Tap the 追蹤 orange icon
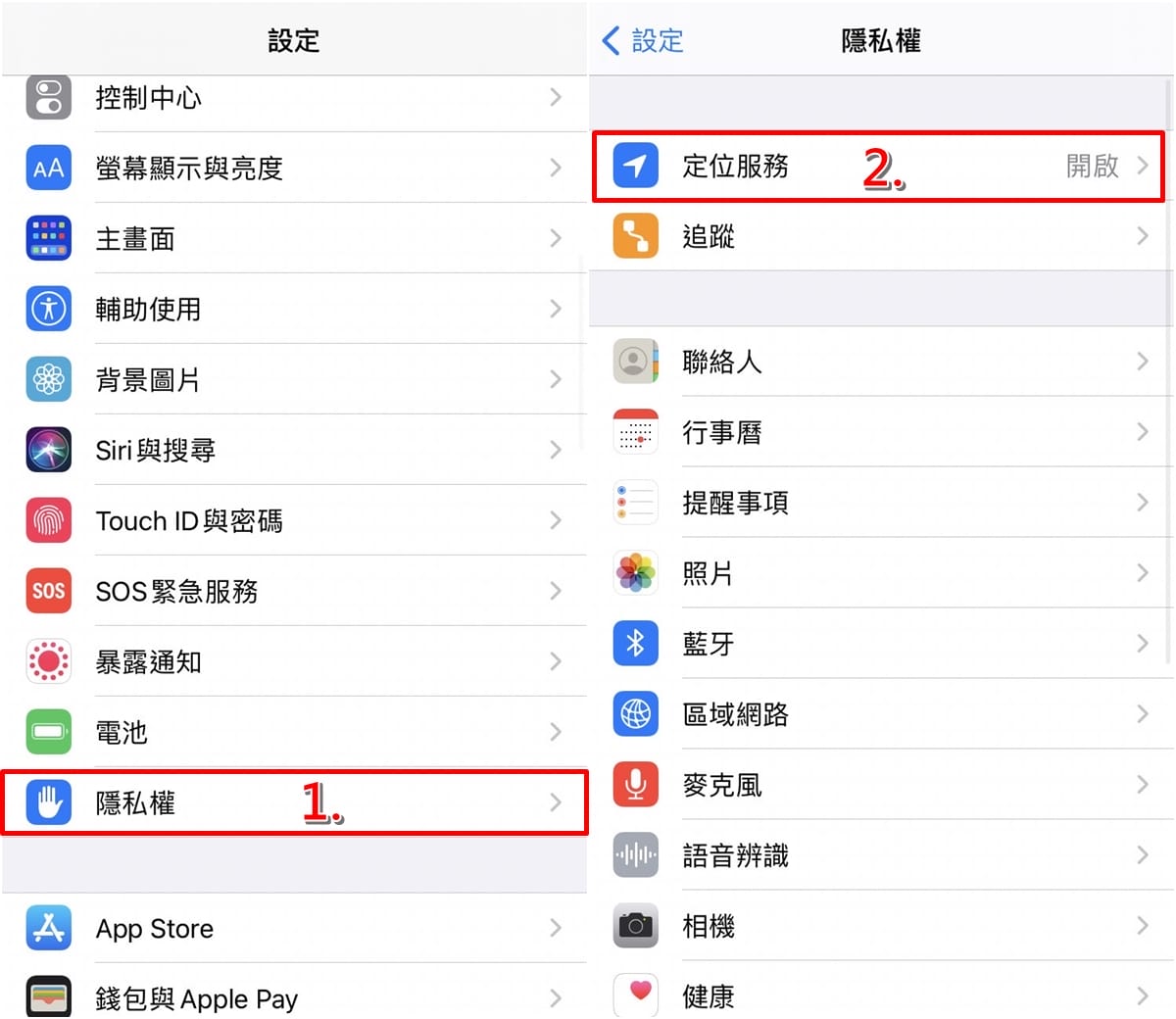This screenshot has width=1176, height=1019. coord(635,236)
